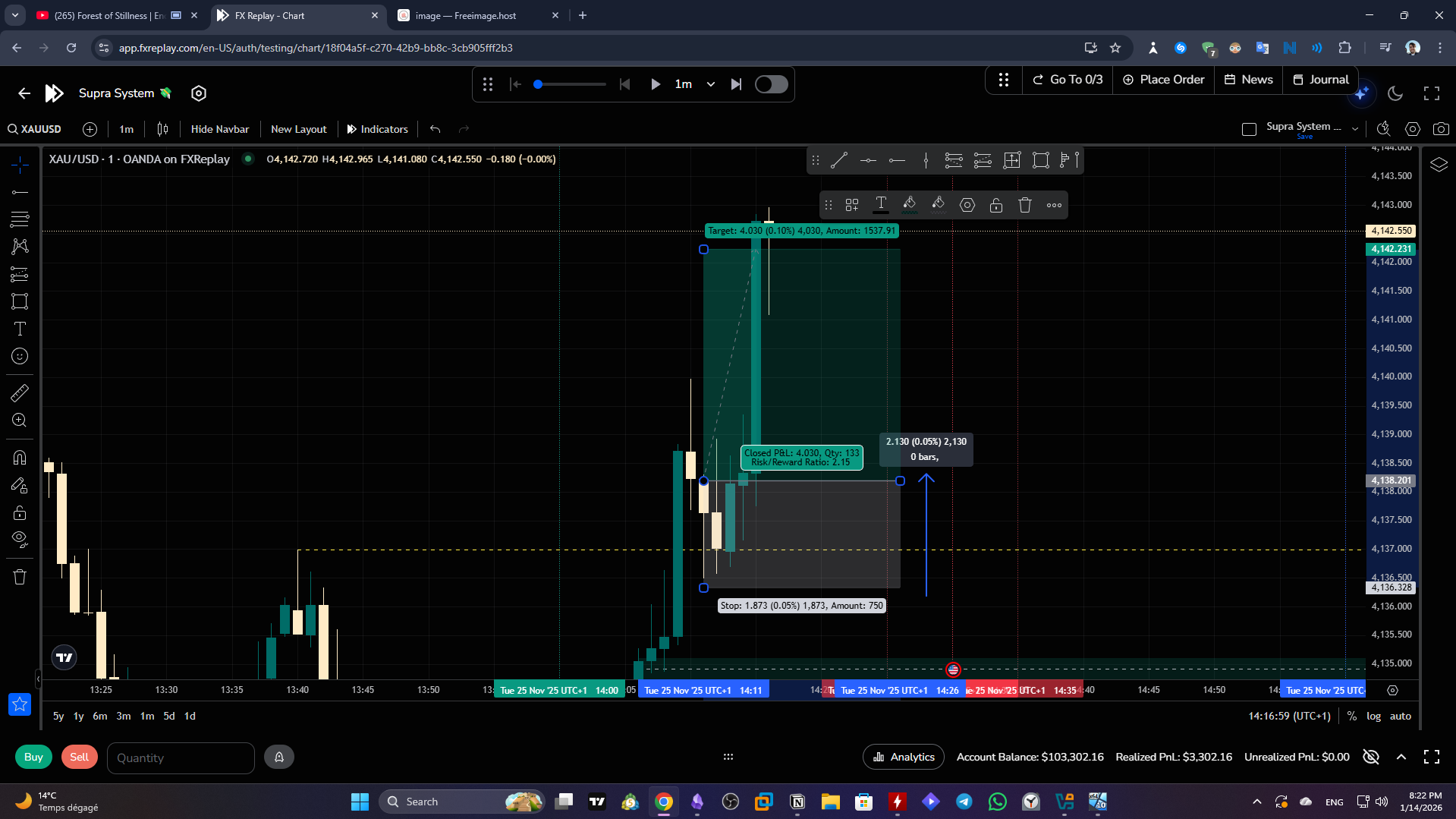Open the 1m chart timeframe menu
1456x819 pixels.
127,129
